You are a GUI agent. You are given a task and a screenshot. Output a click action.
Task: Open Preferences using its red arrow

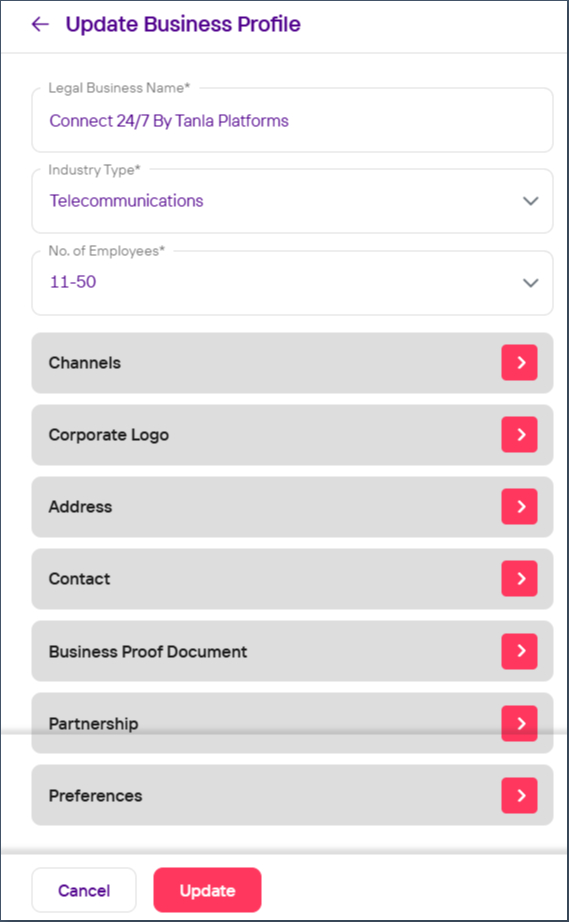tap(519, 795)
